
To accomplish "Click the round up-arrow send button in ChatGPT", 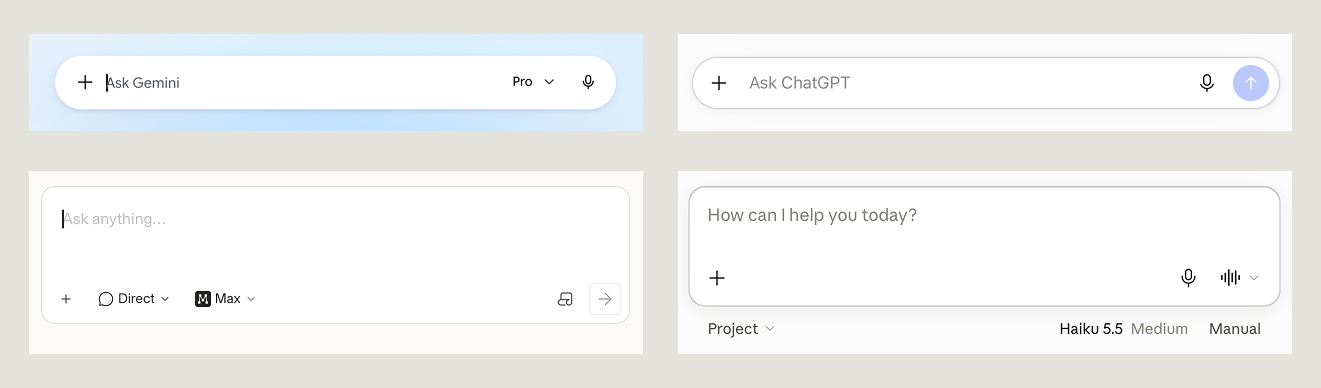I will coord(1251,83).
